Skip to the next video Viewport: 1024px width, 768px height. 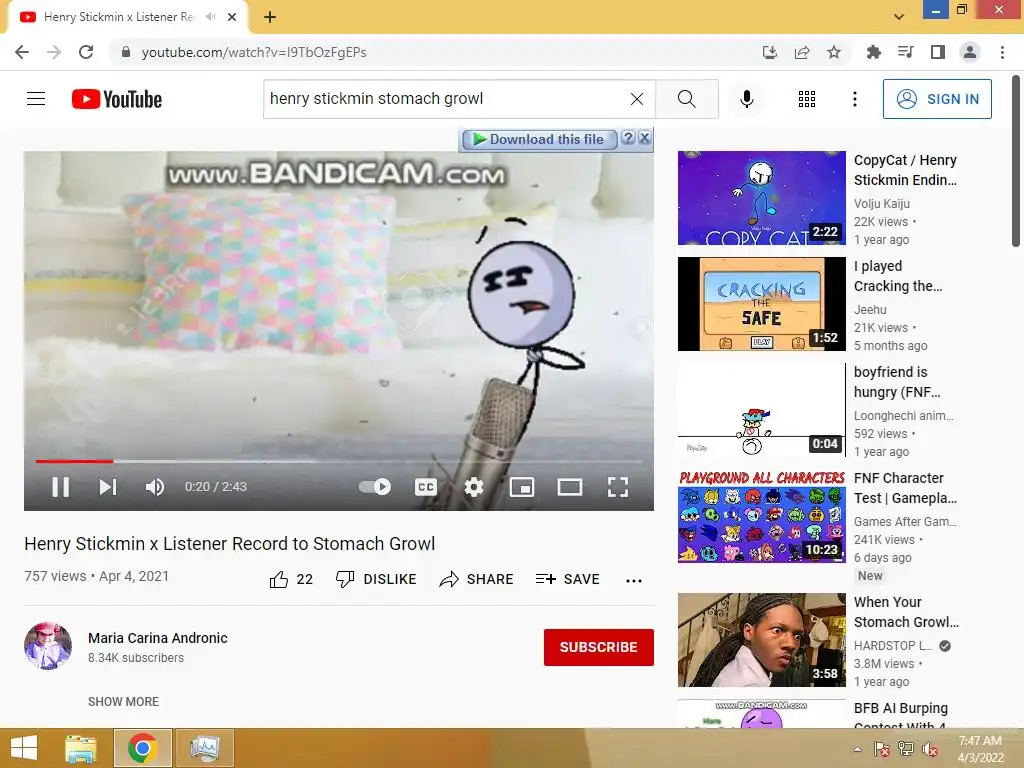tap(108, 487)
